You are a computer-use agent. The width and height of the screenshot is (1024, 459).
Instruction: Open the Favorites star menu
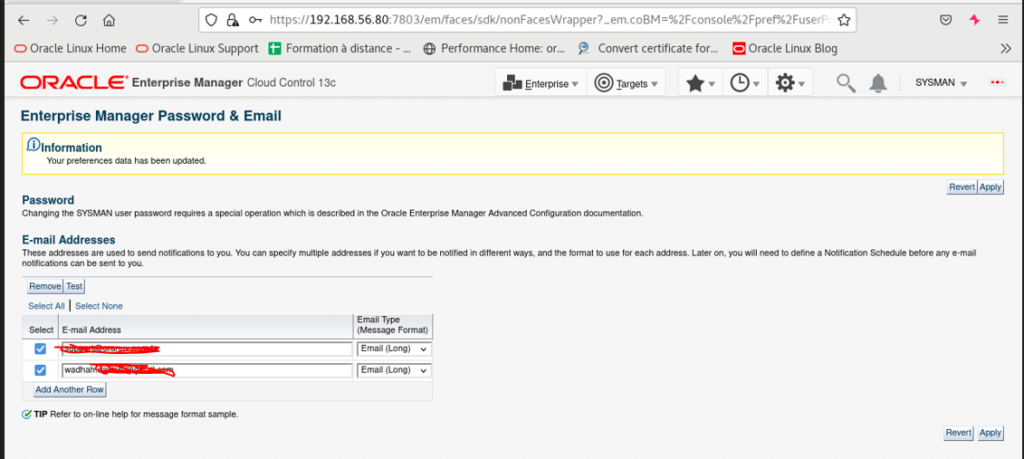coord(700,84)
